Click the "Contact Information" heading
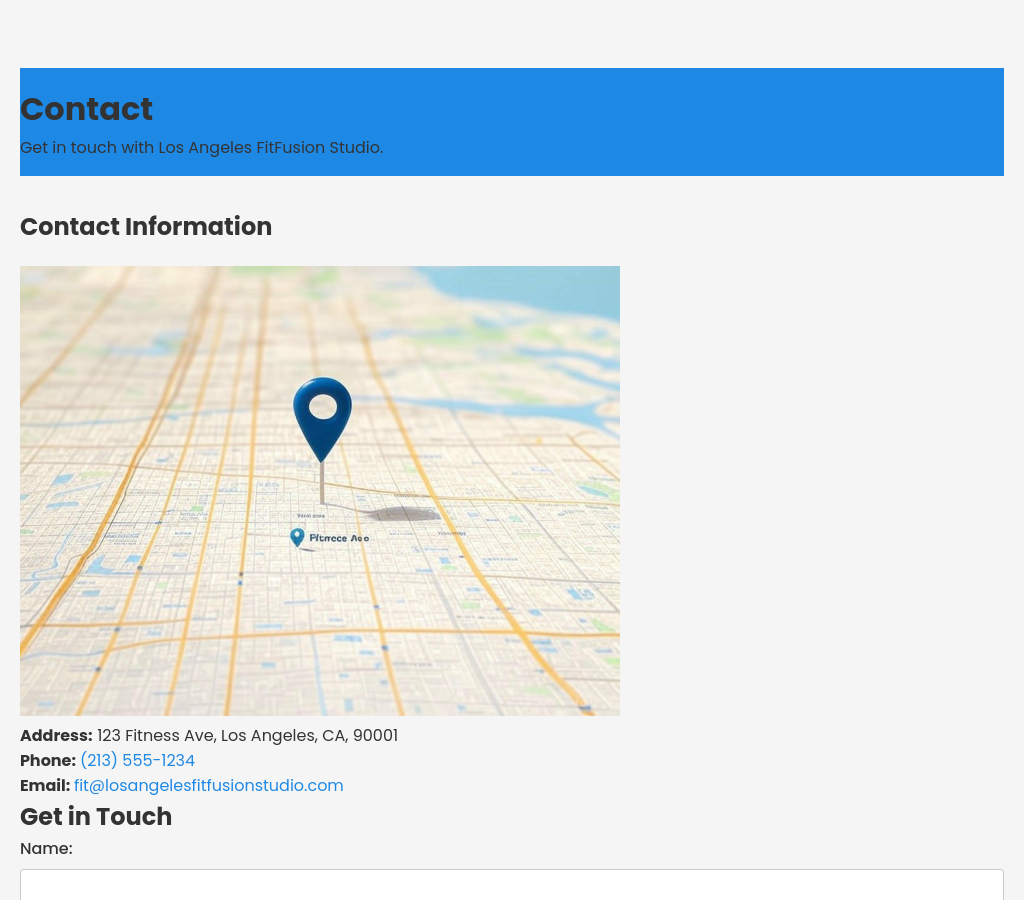Image resolution: width=1024 pixels, height=900 pixels. 146,227
